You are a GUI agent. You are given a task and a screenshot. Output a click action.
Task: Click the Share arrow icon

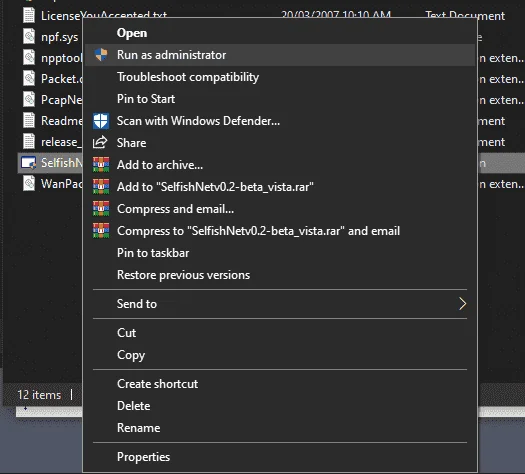tap(100, 143)
